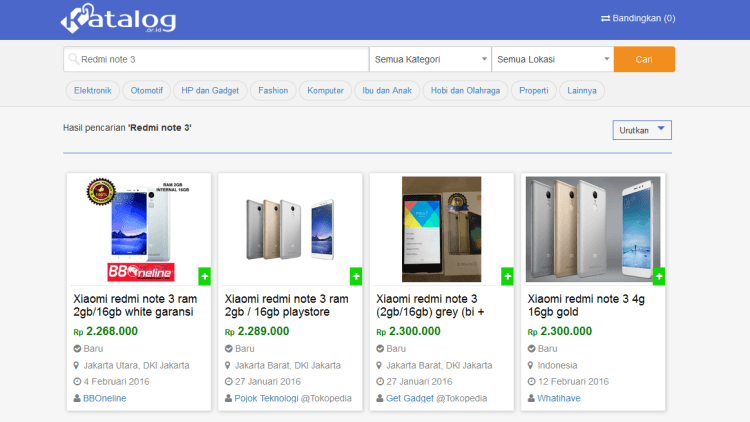This screenshot has height=422, width=750.
Task: Open BBOneline white phone product image
Action: [x=139, y=229]
